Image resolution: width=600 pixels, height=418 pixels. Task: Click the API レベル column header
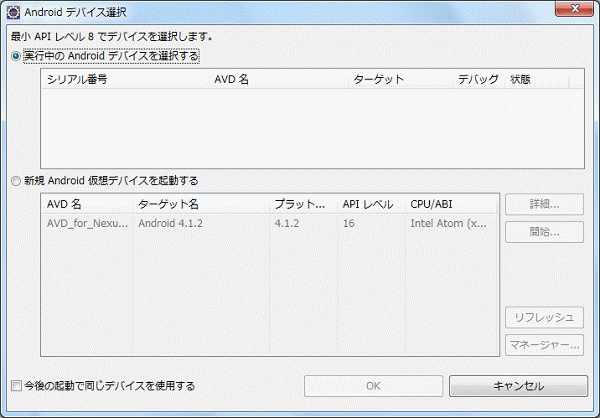click(x=371, y=204)
